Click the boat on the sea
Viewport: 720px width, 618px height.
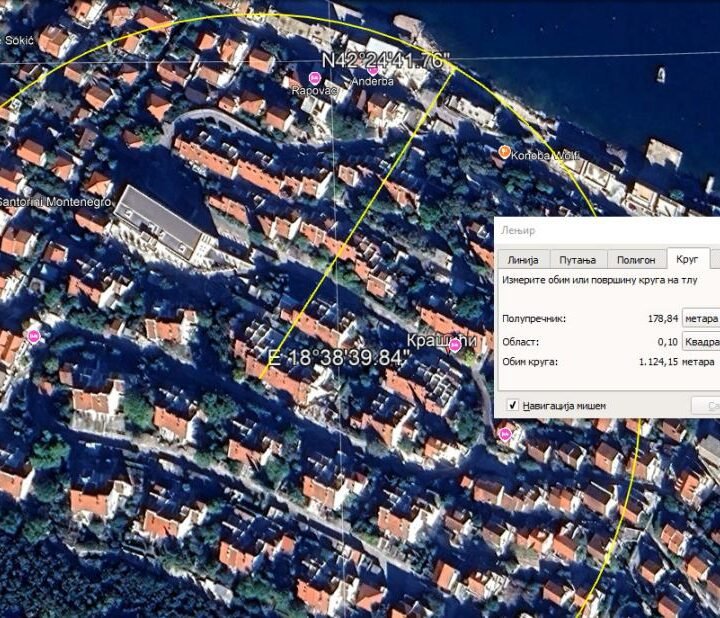pyautogui.click(x=661, y=75)
